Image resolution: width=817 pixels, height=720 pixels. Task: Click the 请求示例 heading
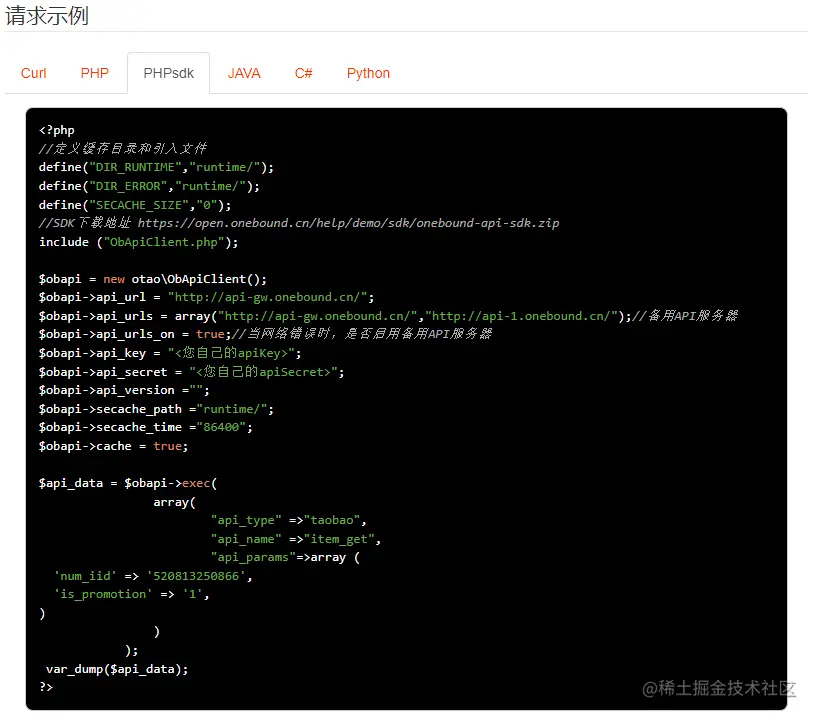(47, 16)
